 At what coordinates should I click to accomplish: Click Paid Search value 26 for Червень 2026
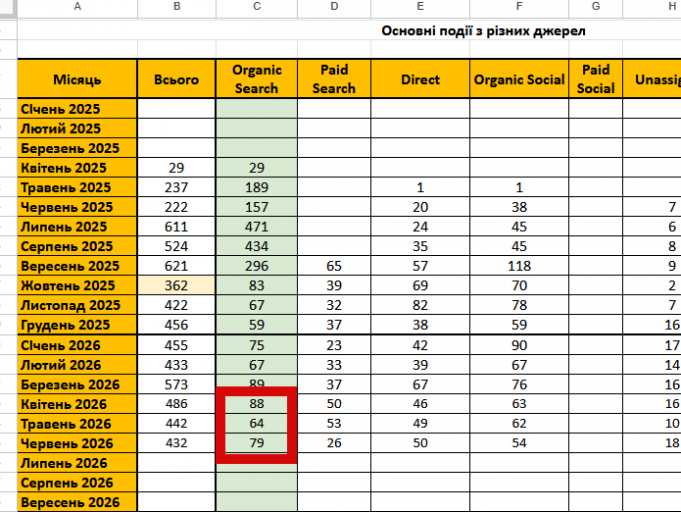pos(334,443)
